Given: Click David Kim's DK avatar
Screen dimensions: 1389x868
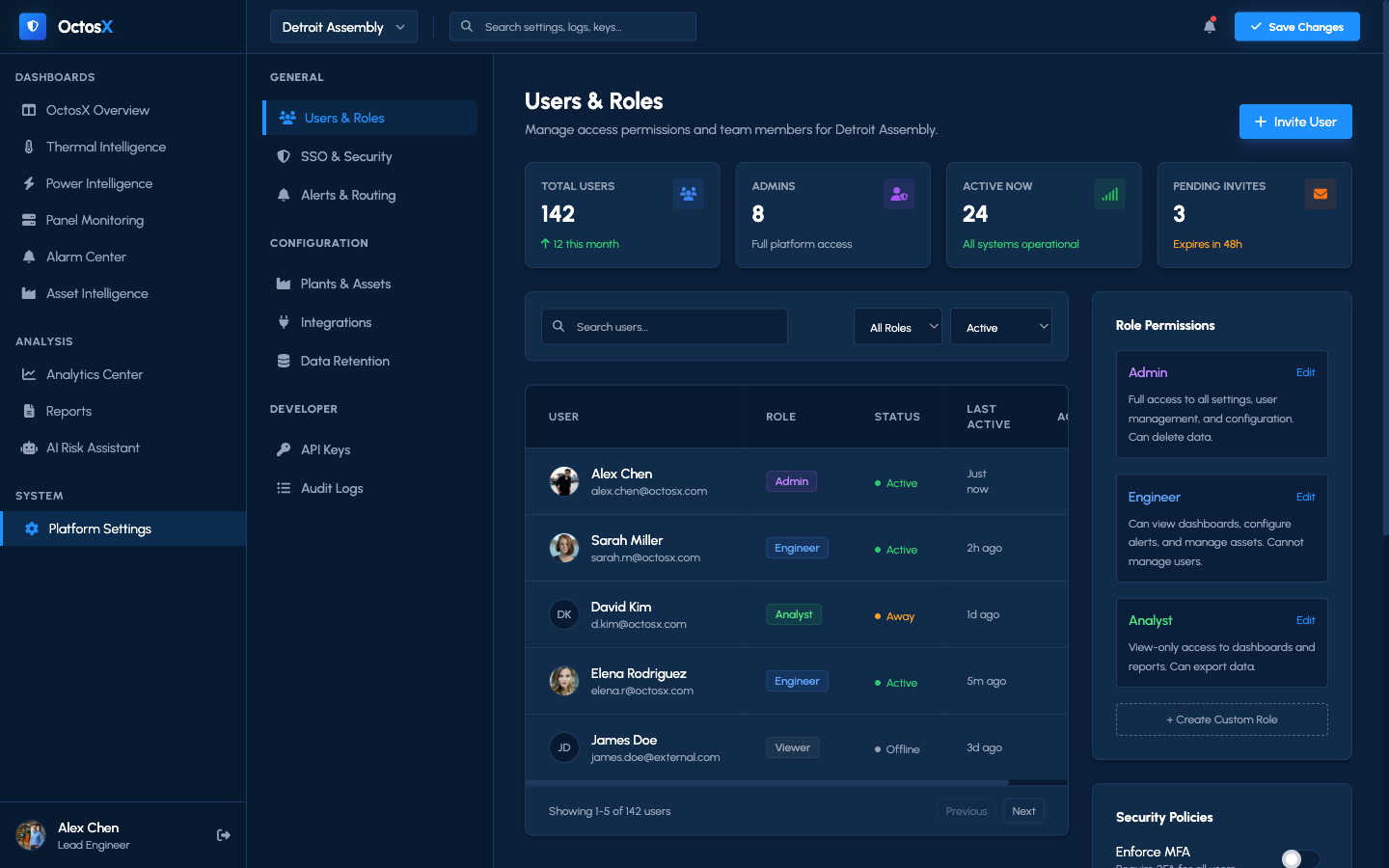Looking at the screenshot, I should pyautogui.click(x=564, y=614).
